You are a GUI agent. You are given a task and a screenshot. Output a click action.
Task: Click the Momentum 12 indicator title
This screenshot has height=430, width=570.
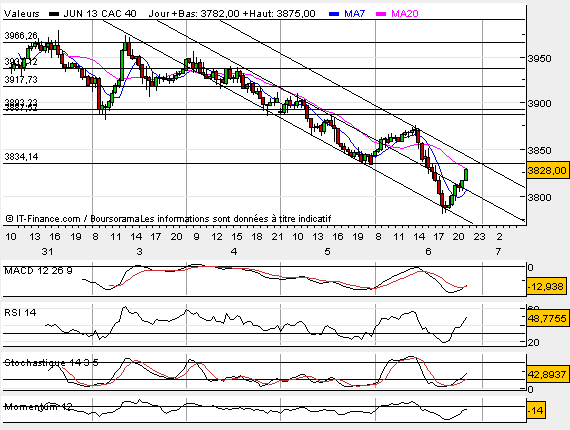[38, 407]
